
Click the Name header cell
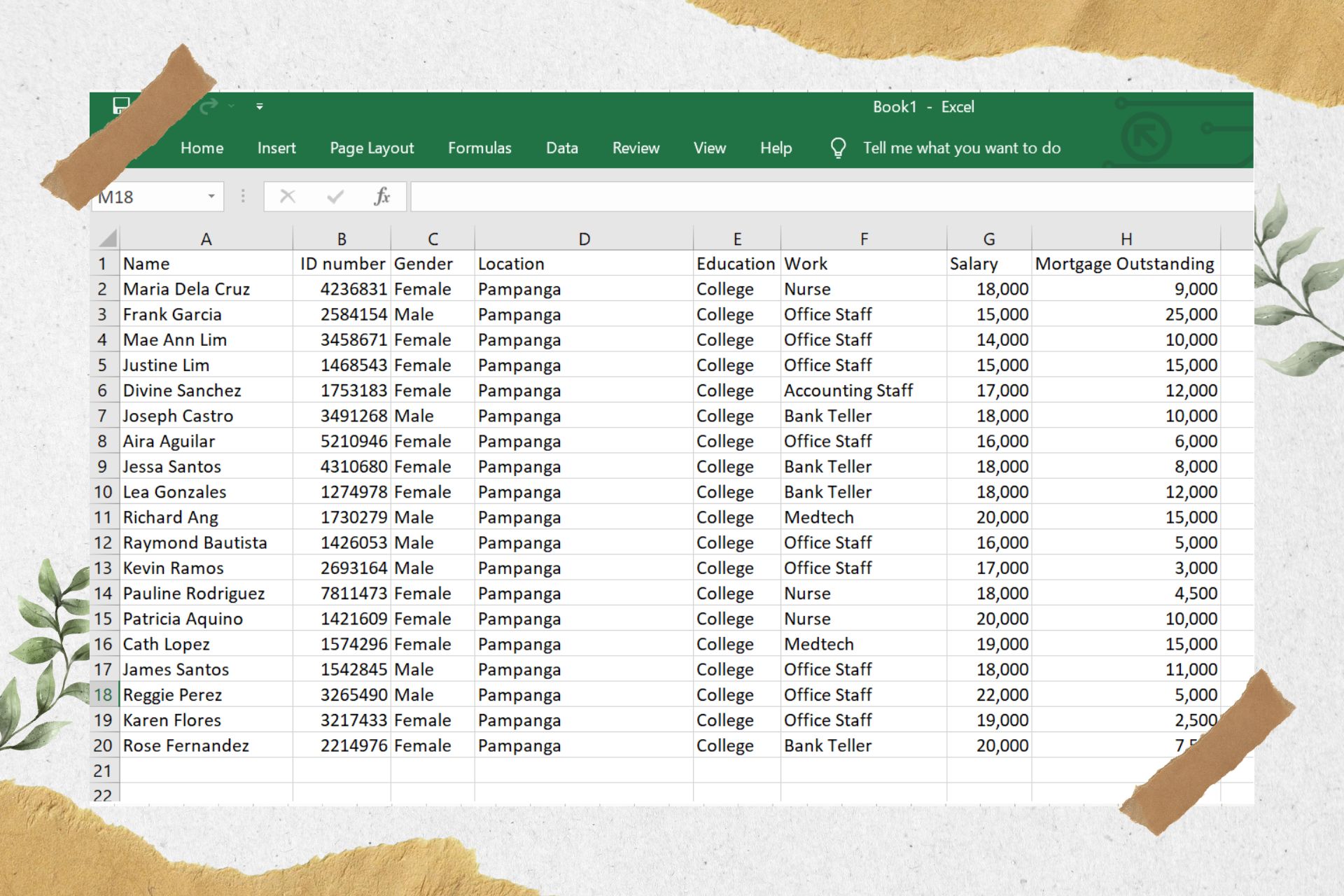[x=206, y=263]
